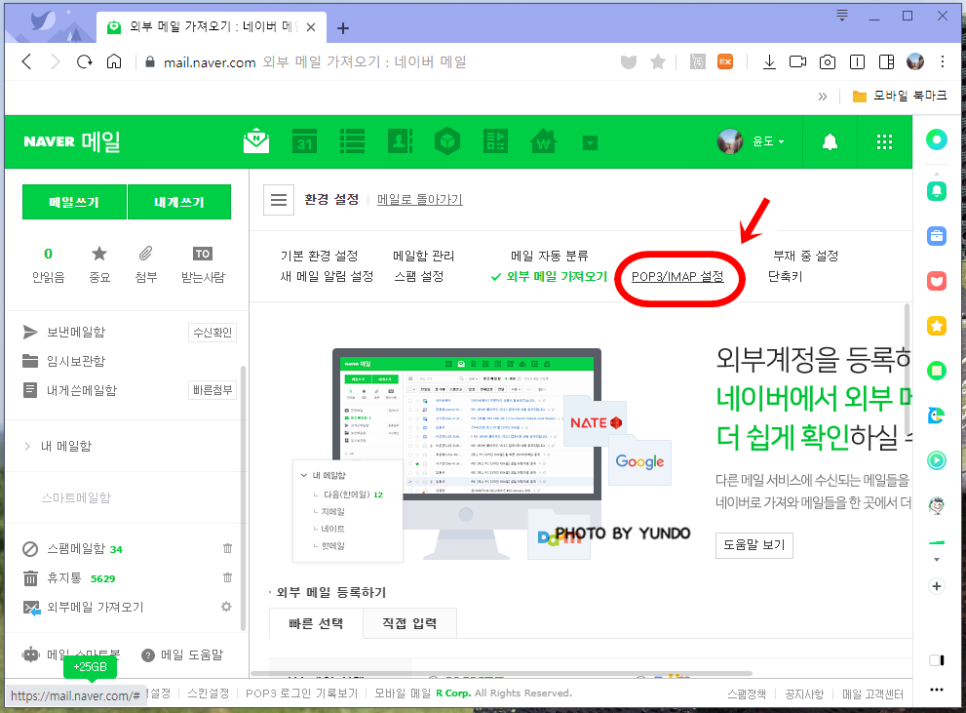The image size is (966, 713).
Task: Click 메일로 돌아가기 link
Action: tap(420, 200)
